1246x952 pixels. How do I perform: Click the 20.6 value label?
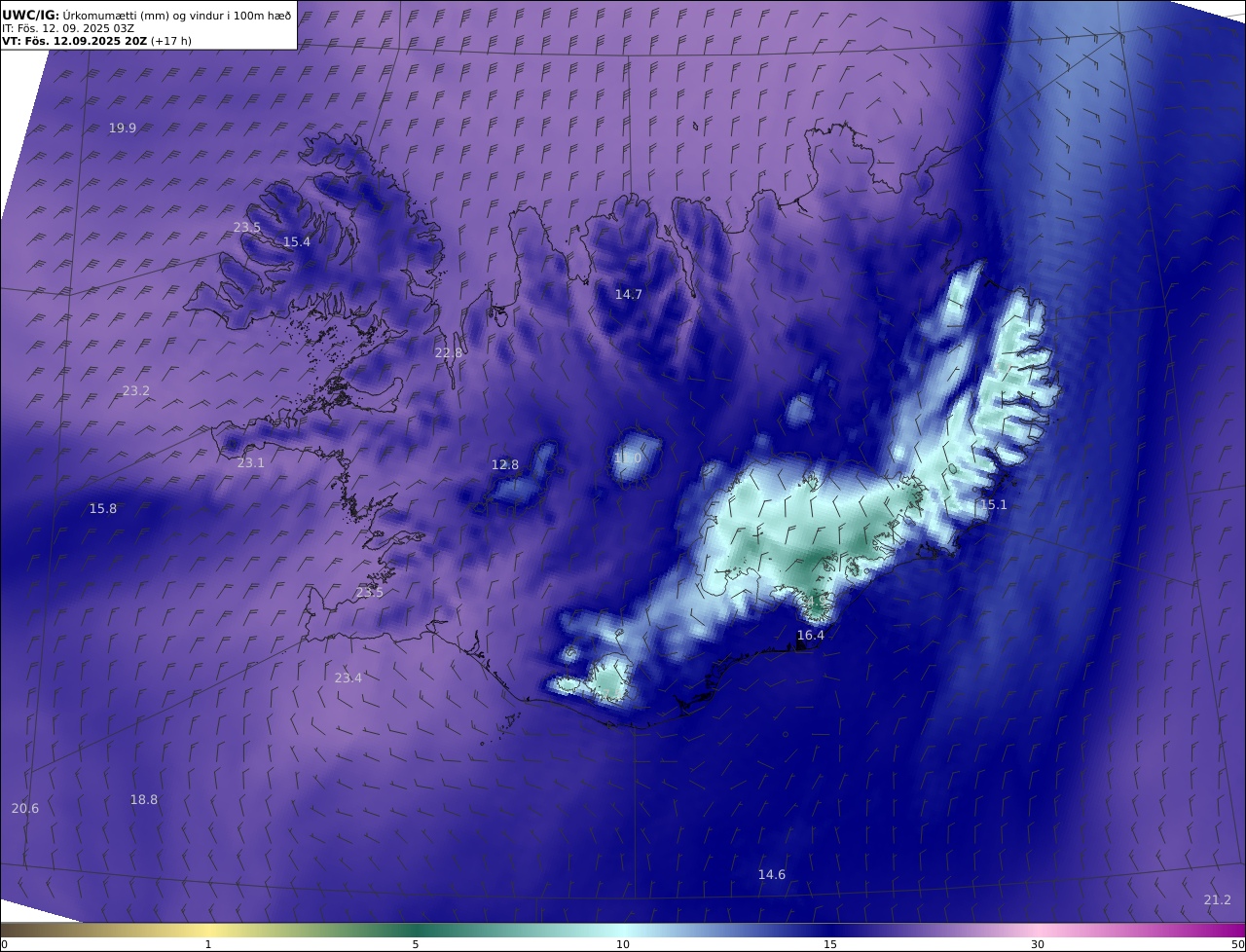[x=25, y=808]
